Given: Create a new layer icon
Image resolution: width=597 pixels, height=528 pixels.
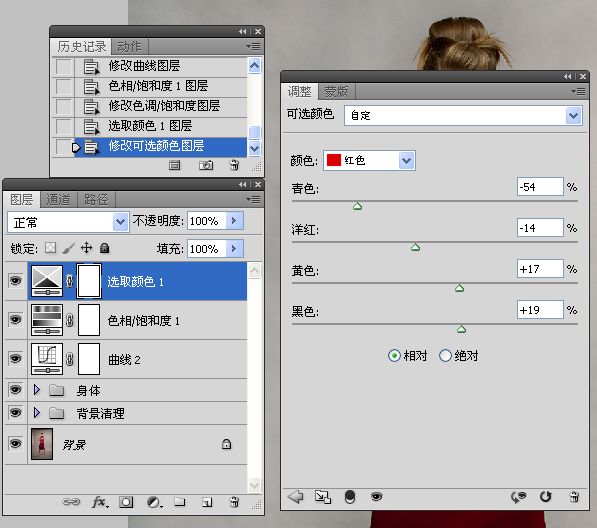Looking at the screenshot, I should 207,502.
